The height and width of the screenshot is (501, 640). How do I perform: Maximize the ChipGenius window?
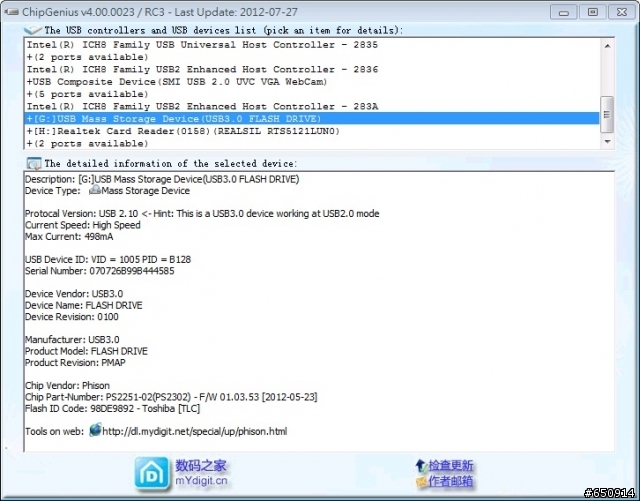tap(593, 12)
